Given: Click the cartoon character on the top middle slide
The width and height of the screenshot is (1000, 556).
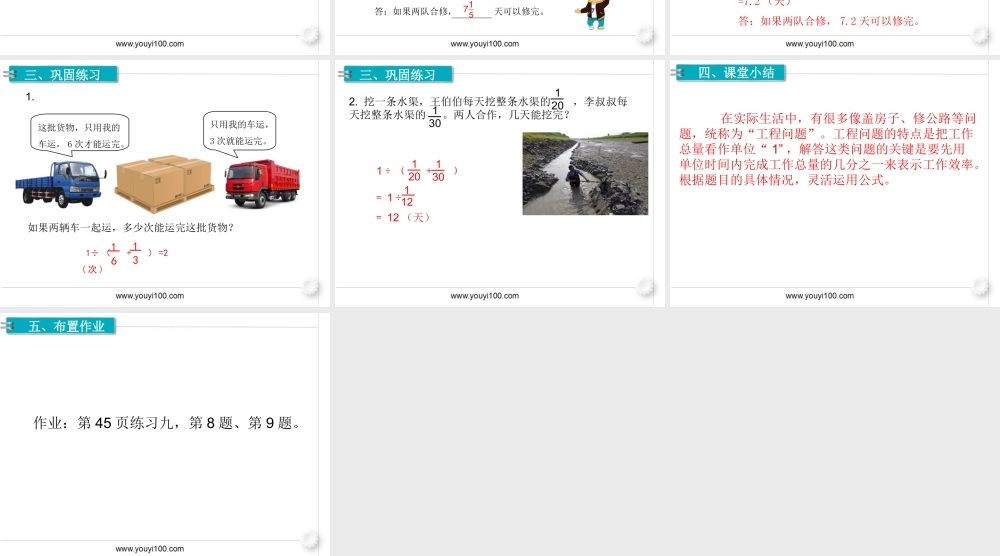Looking at the screenshot, I should pyautogui.click(x=595, y=13).
